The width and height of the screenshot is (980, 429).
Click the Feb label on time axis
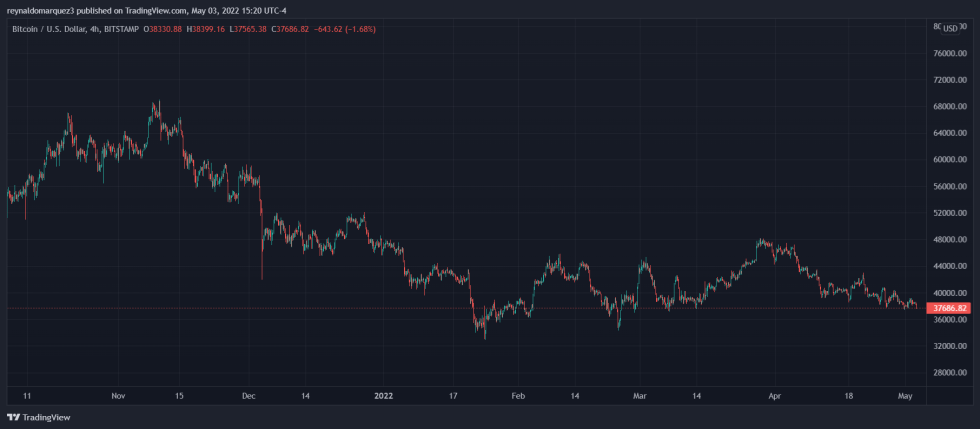517,396
